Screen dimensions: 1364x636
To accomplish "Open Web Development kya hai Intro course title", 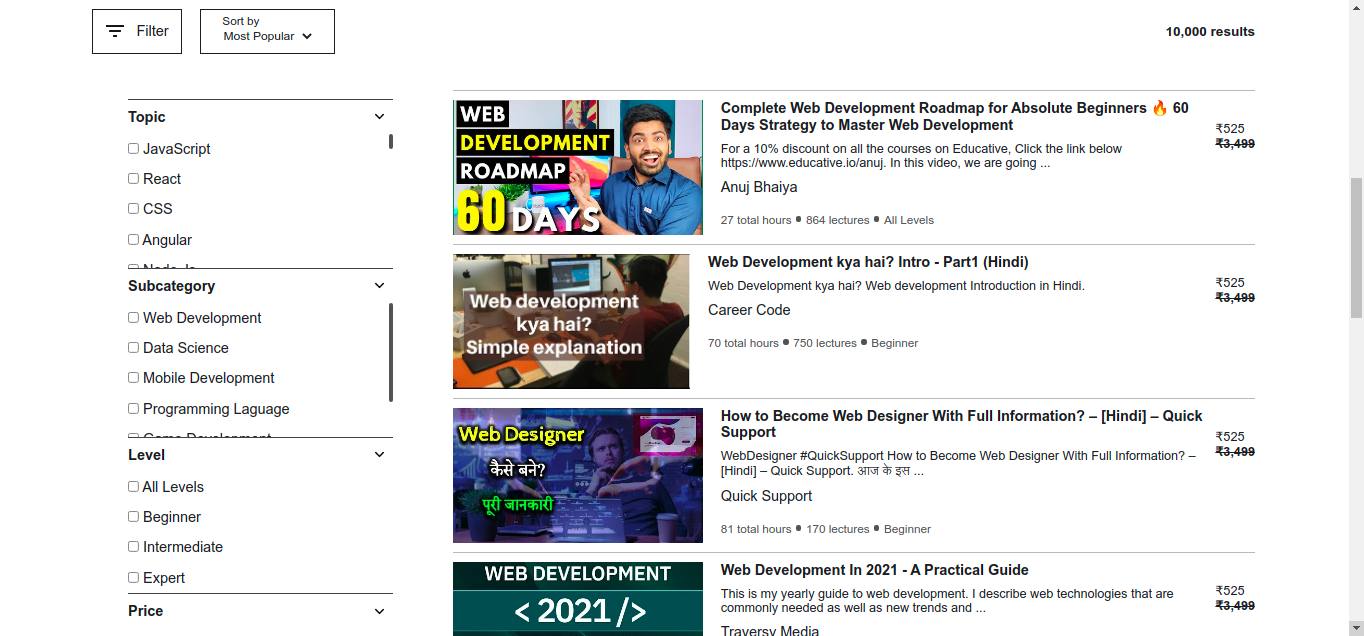I will 868,262.
